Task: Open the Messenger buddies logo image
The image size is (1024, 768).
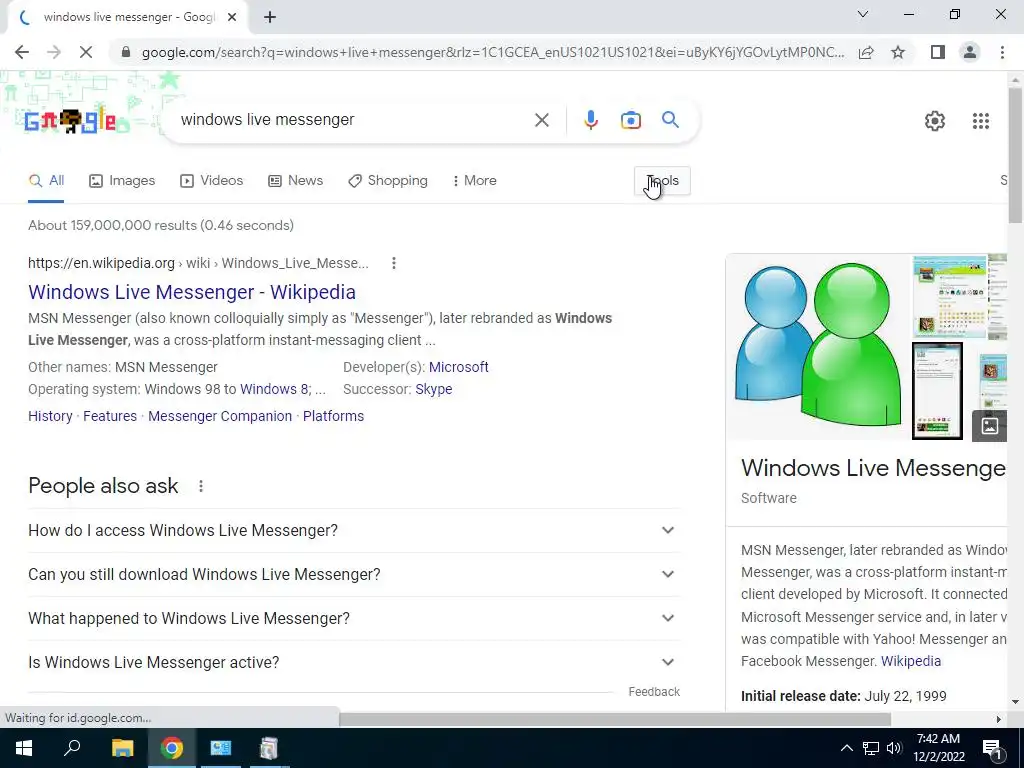Action: tap(818, 346)
